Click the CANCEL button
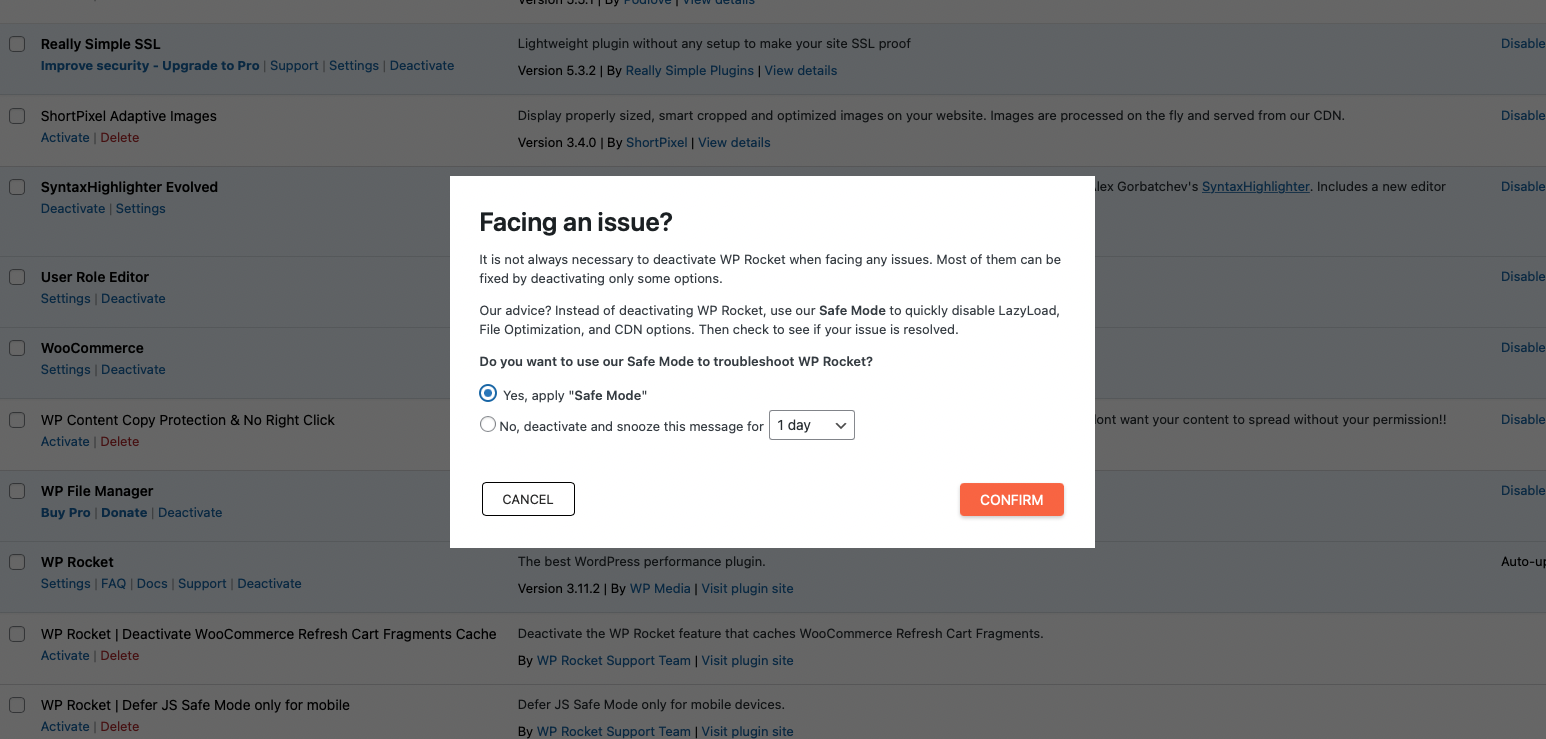The width and height of the screenshot is (1546, 739). 528,499
